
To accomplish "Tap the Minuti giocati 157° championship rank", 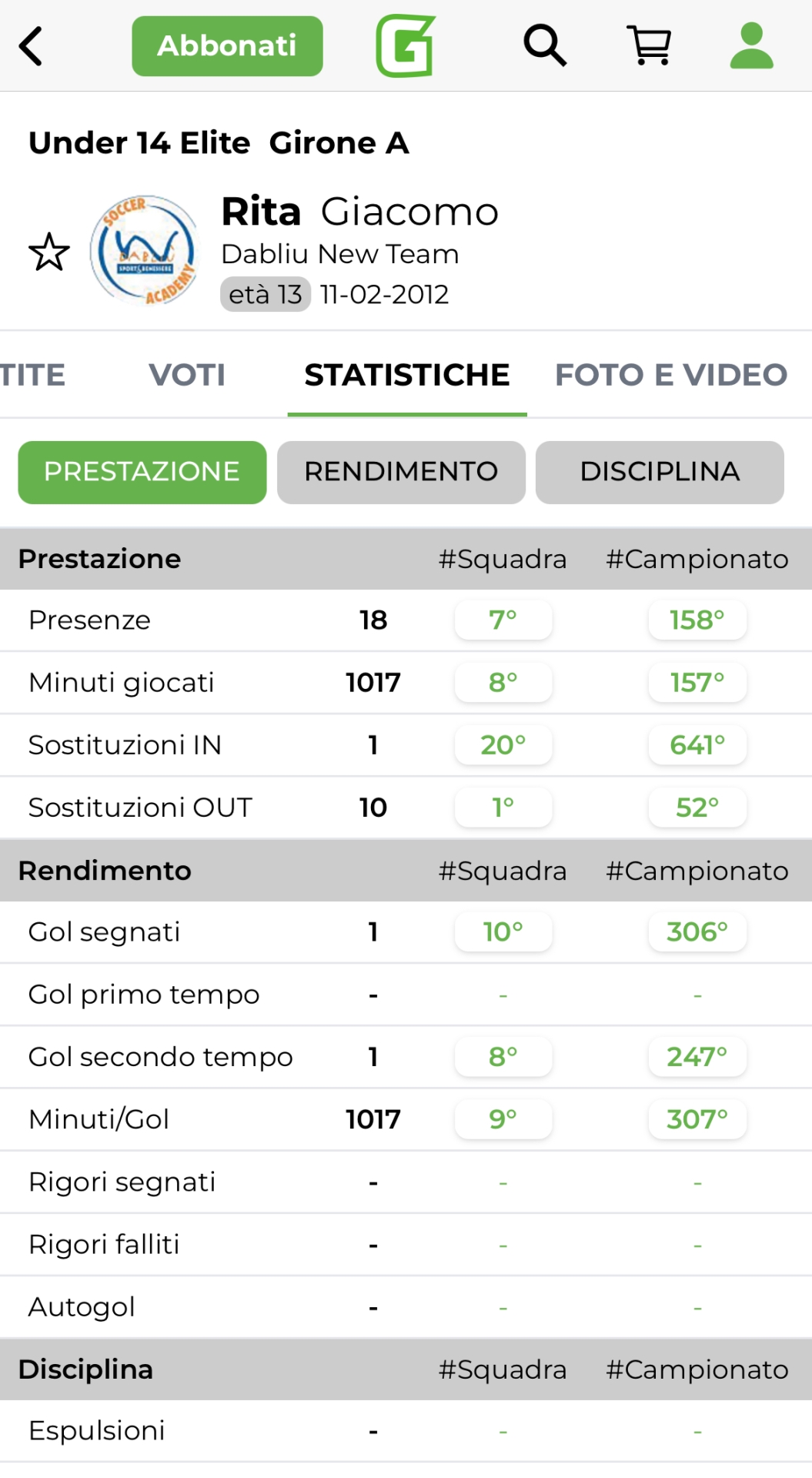I will (x=697, y=683).
